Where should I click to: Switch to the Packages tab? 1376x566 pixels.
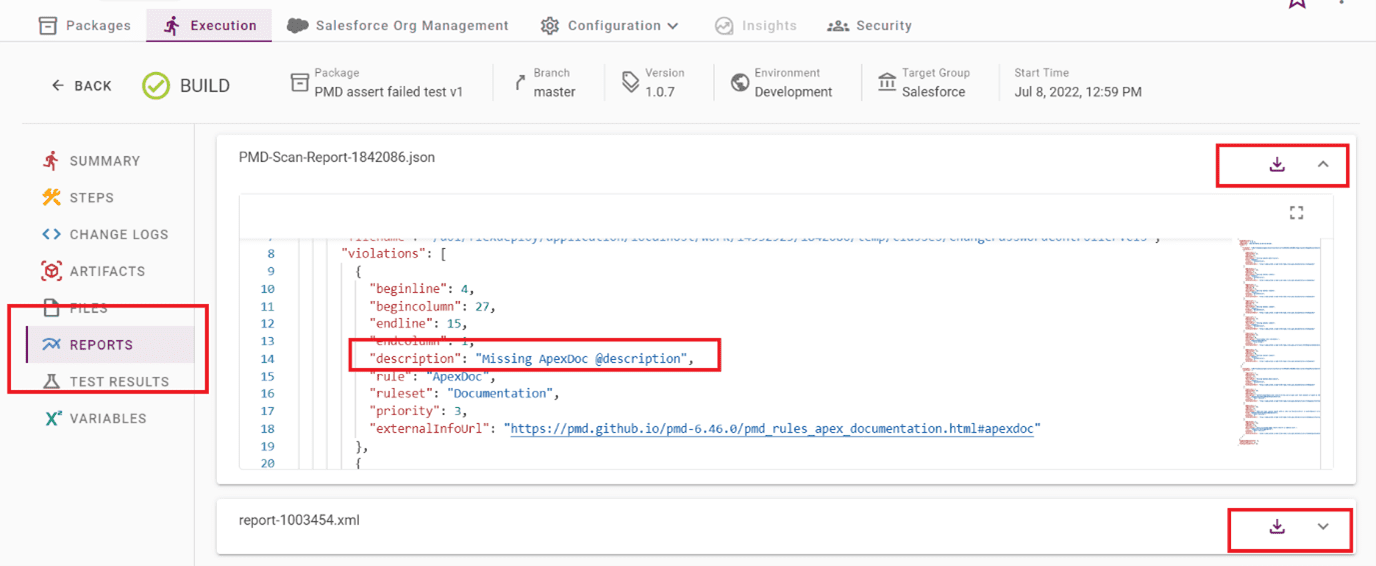(x=85, y=25)
